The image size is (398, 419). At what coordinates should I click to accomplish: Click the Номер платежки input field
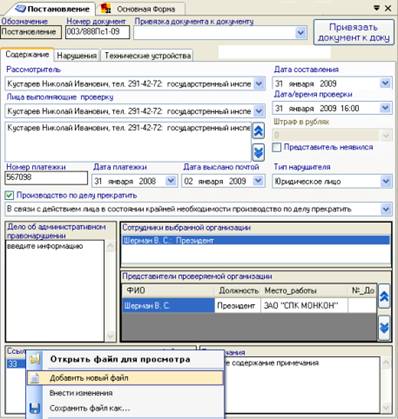(46, 178)
